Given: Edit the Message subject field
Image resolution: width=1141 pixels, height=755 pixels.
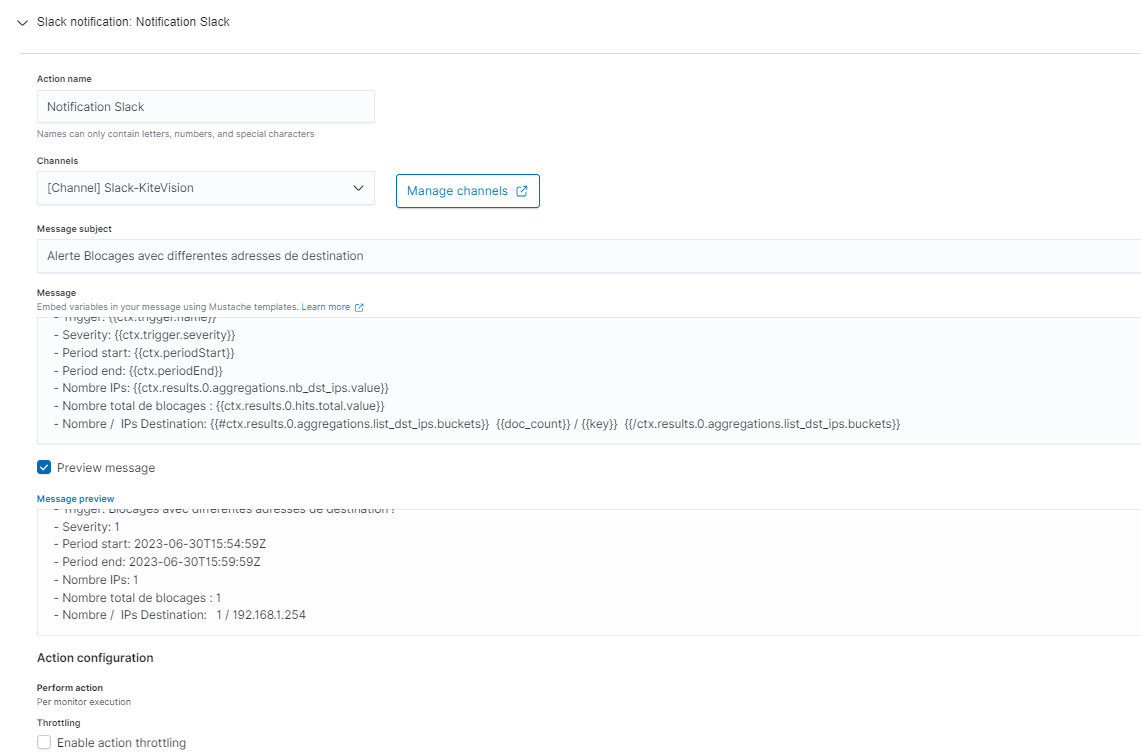Looking at the screenshot, I should coord(588,256).
